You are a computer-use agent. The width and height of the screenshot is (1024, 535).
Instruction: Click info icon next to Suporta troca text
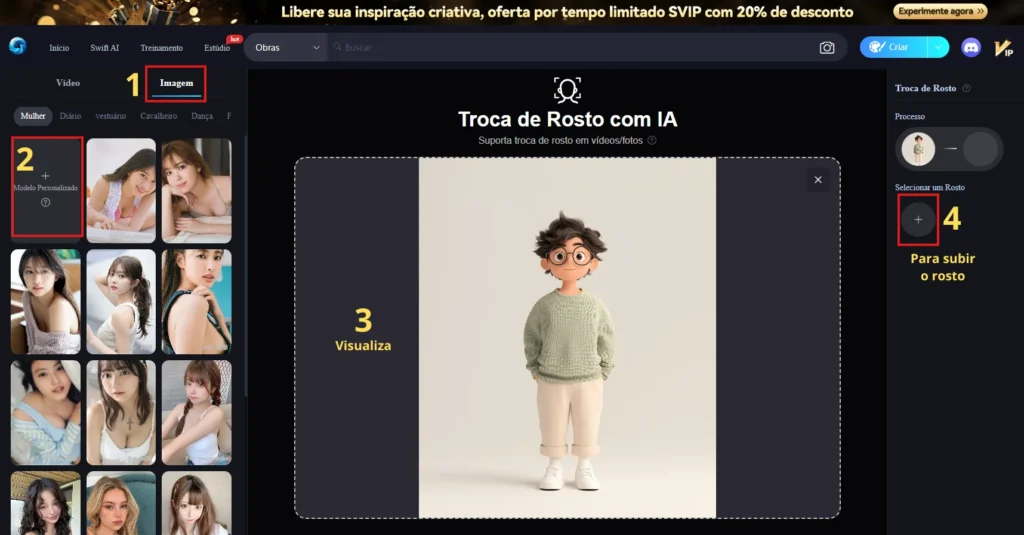[x=651, y=140]
